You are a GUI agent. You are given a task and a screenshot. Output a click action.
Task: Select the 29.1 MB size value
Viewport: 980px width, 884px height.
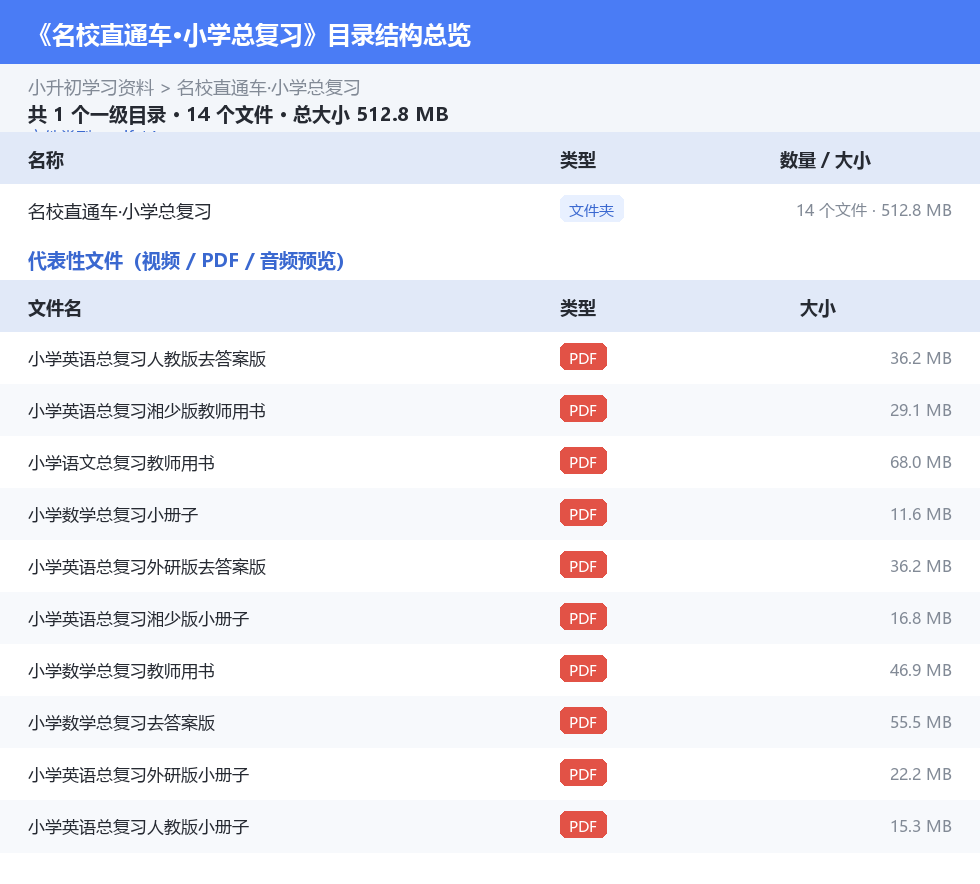921,410
